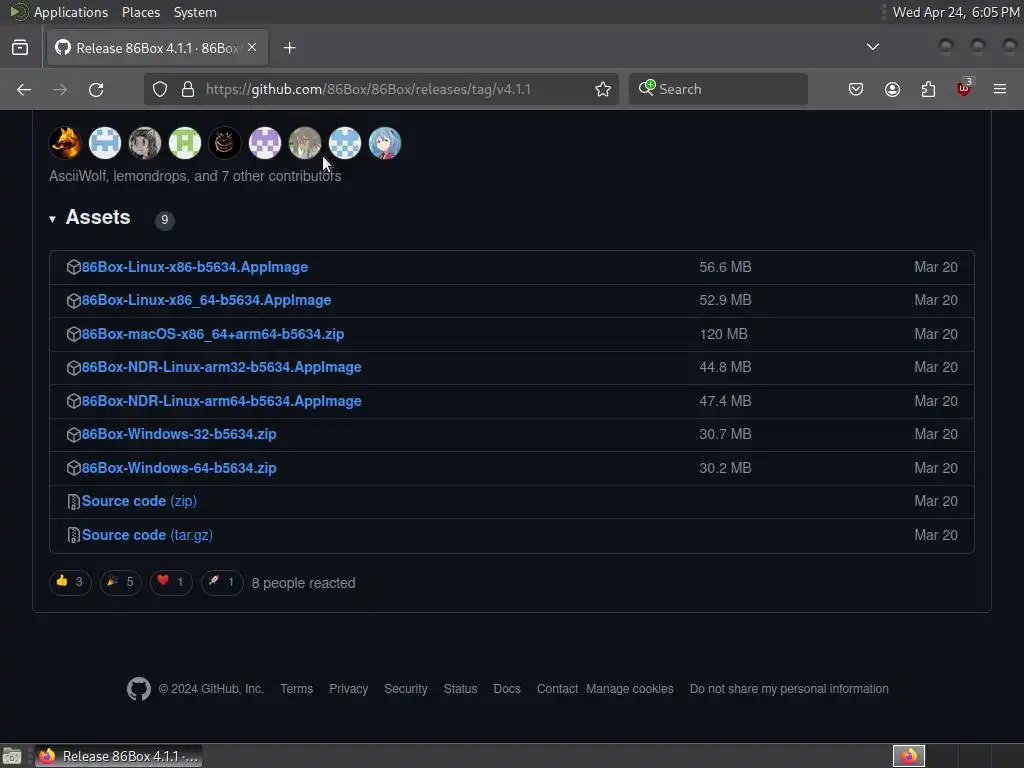The image size is (1024, 768).
Task: Open a new browser tab
Action: pos(289,48)
